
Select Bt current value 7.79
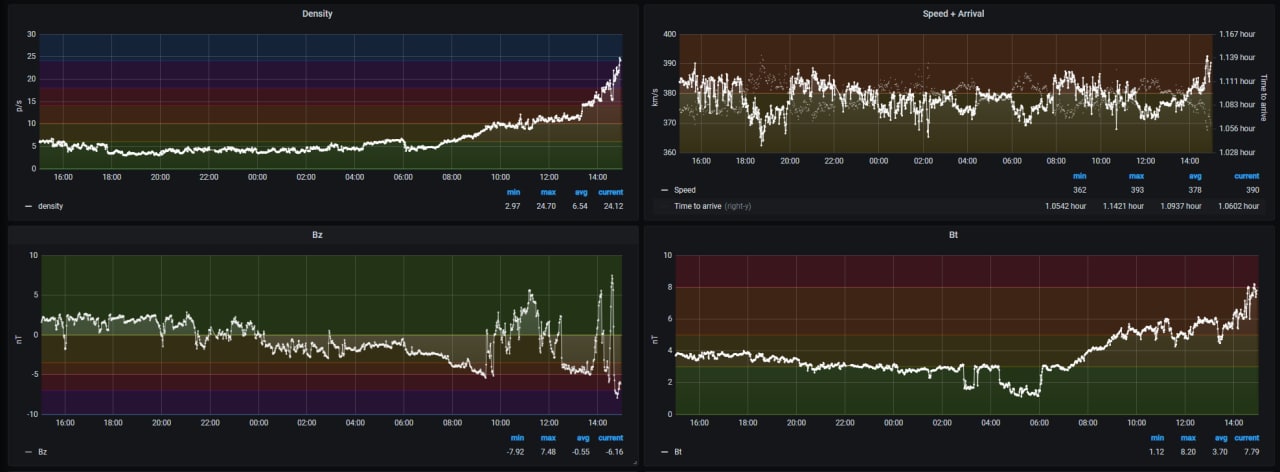coord(1250,452)
